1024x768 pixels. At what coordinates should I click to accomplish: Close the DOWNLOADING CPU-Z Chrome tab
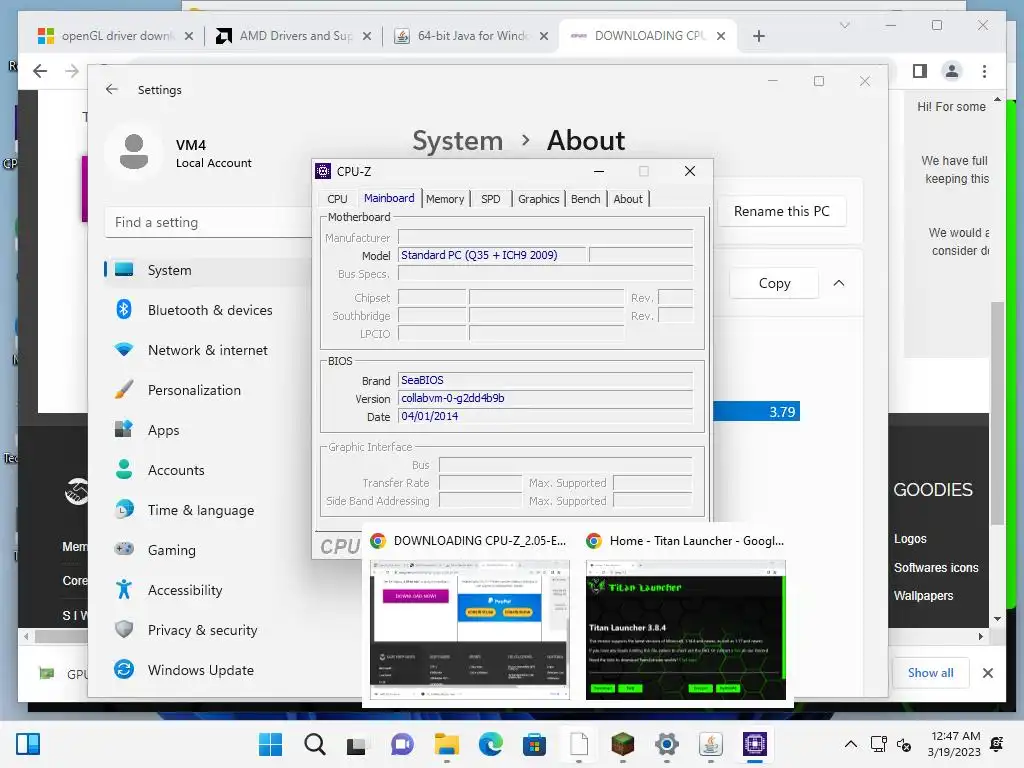click(721, 36)
